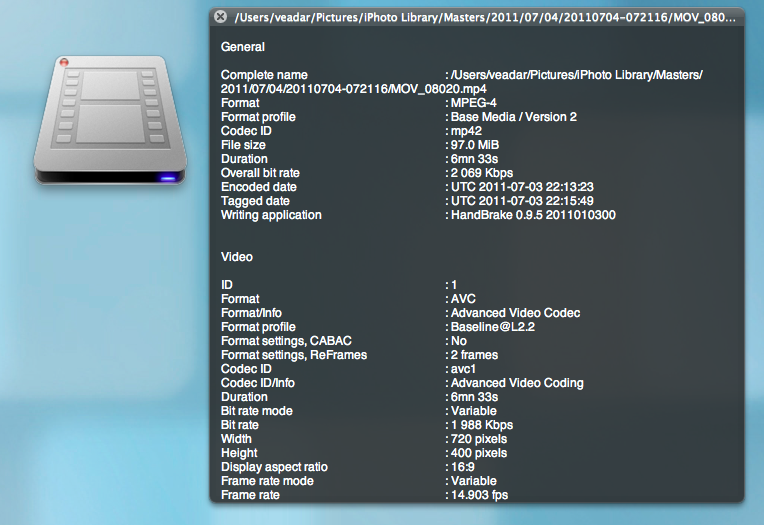Click the Writing application label
Viewport: 764px width, 525px height.
[x=271, y=215]
